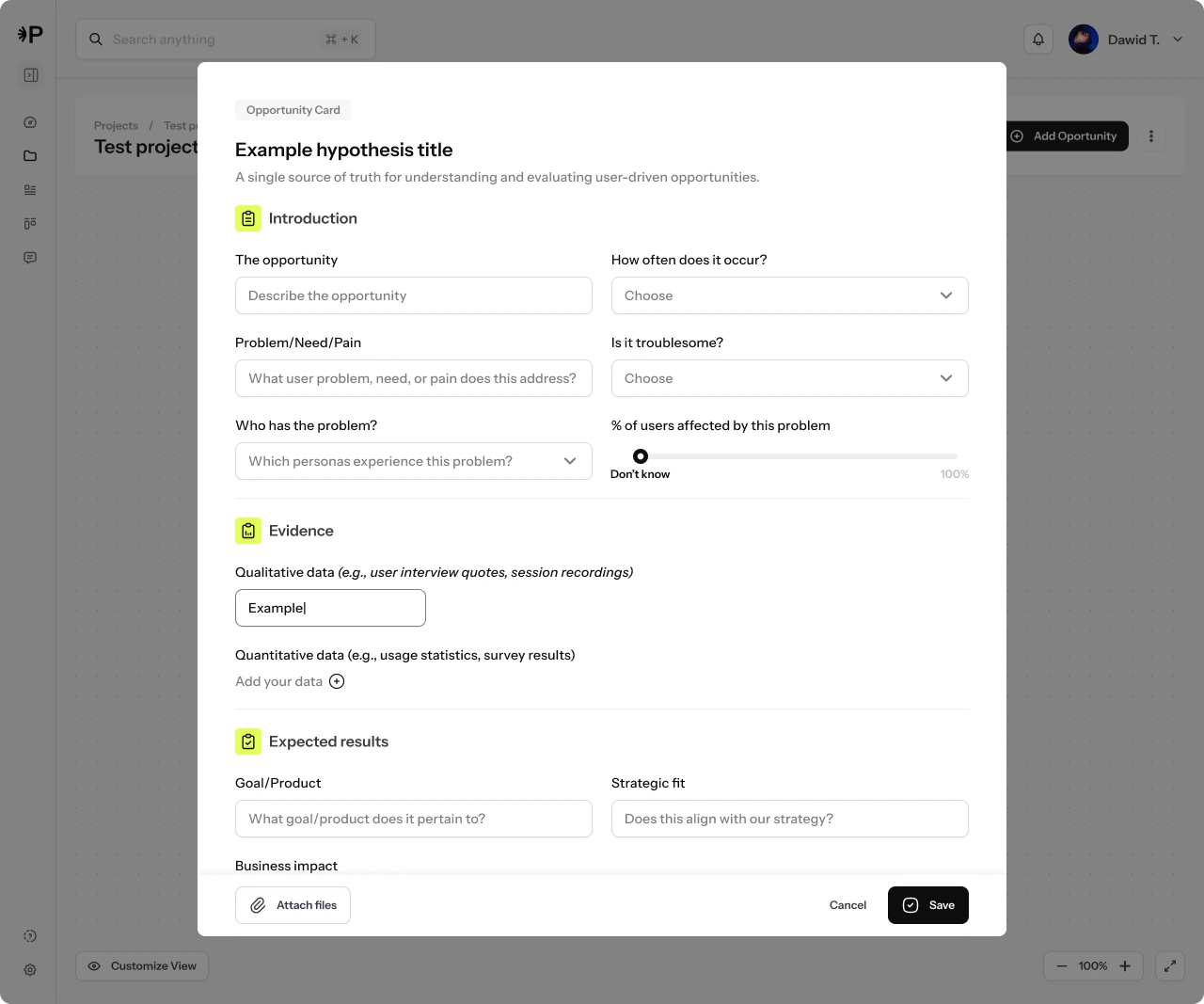Click the Attach files button
This screenshot has height=1004, width=1204.
(x=293, y=905)
